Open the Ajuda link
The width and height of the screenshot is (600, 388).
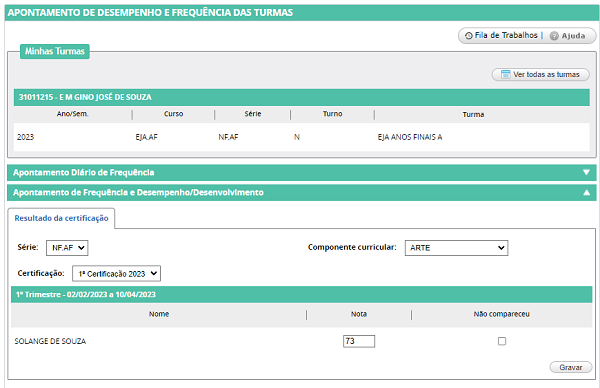click(x=573, y=36)
